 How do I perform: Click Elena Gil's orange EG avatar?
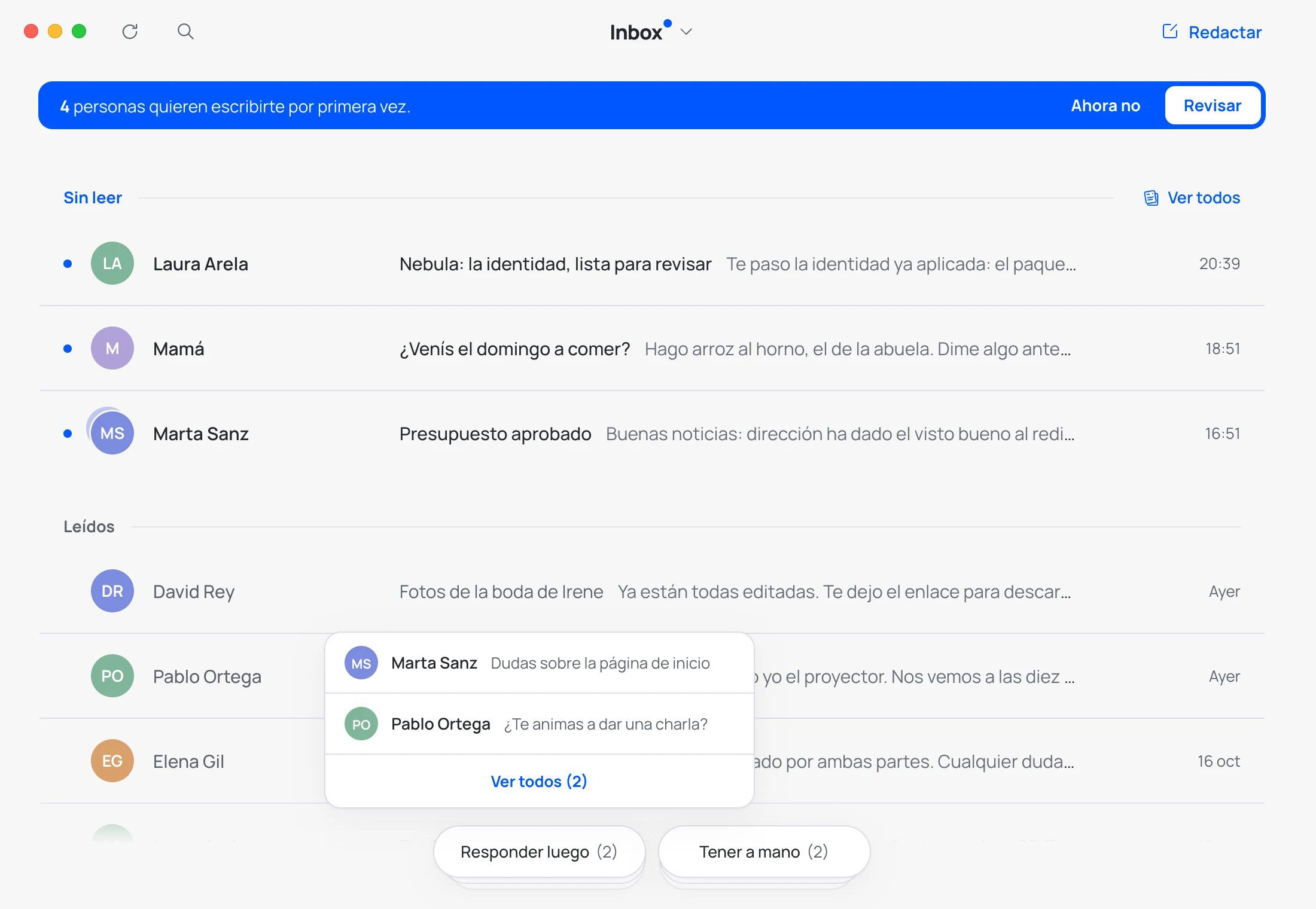pyautogui.click(x=112, y=761)
